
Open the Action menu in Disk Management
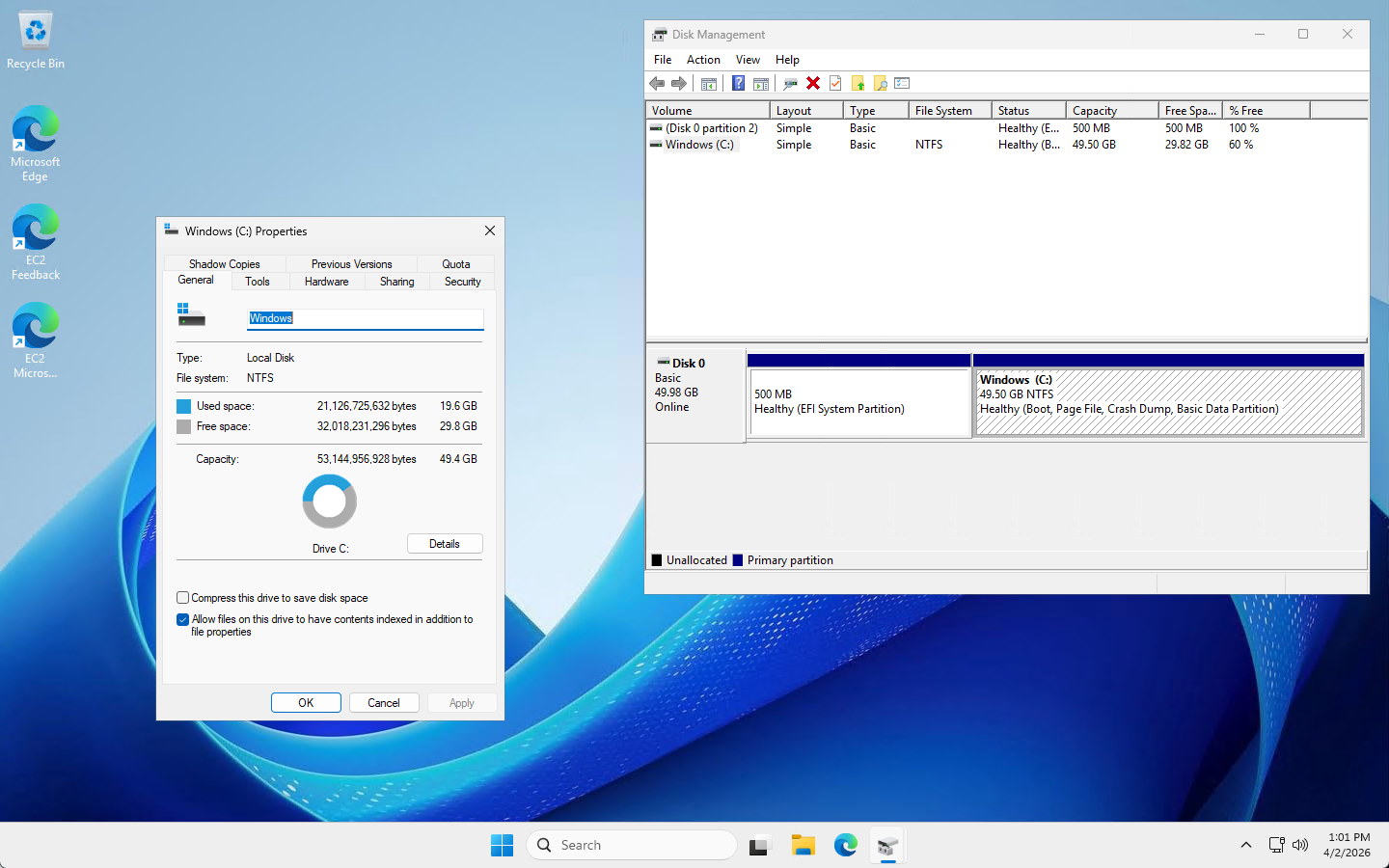point(703,60)
